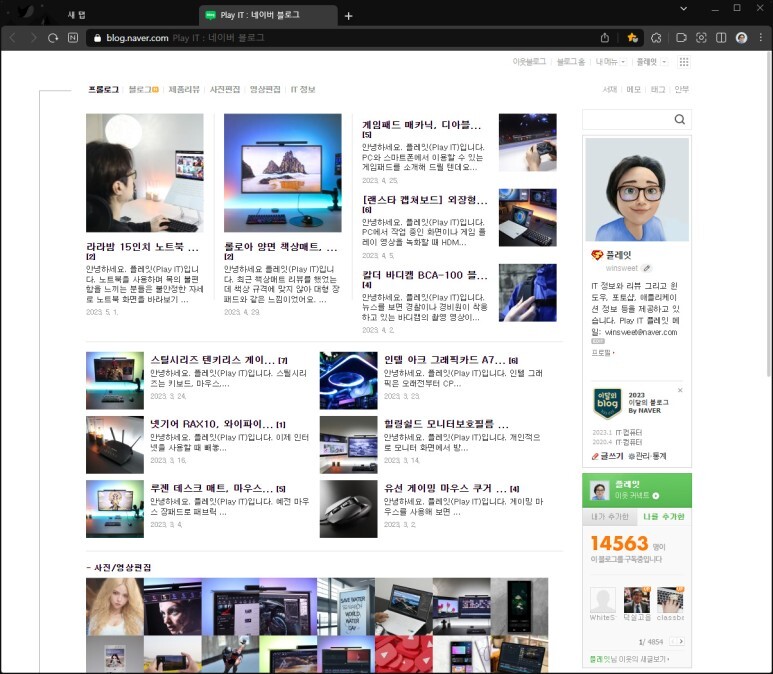Expand the 내 메뉴 dropdown
Image resolution: width=773 pixels, height=674 pixels.
pos(623,62)
